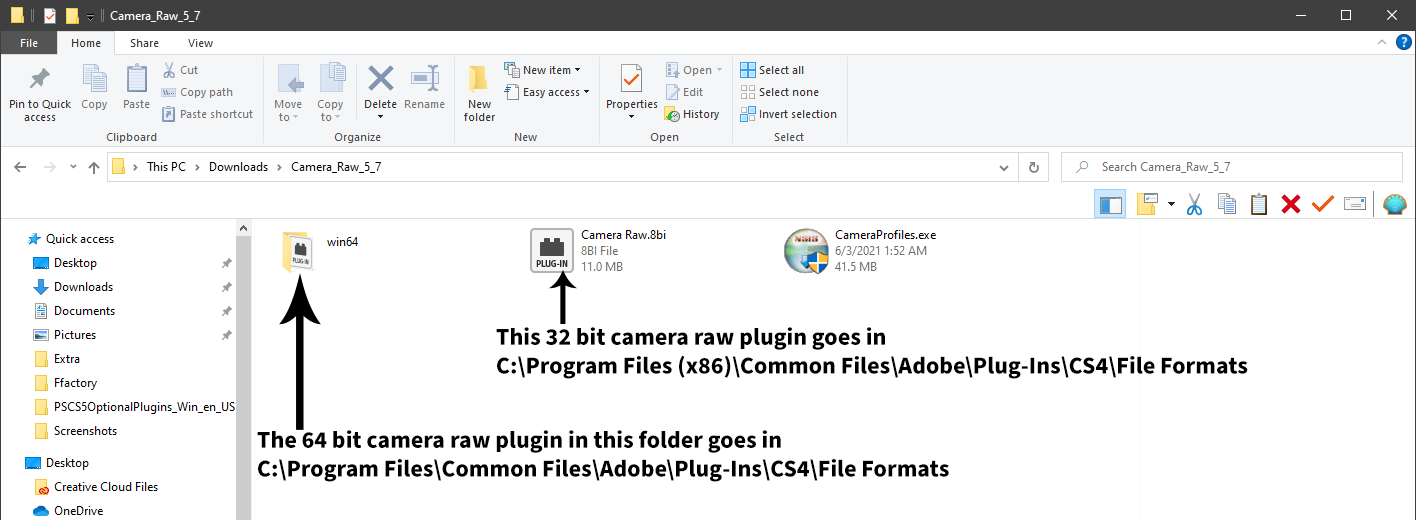Screen dimensions: 1416x520
Task: Create a New folder from ribbon
Action: tap(479, 93)
